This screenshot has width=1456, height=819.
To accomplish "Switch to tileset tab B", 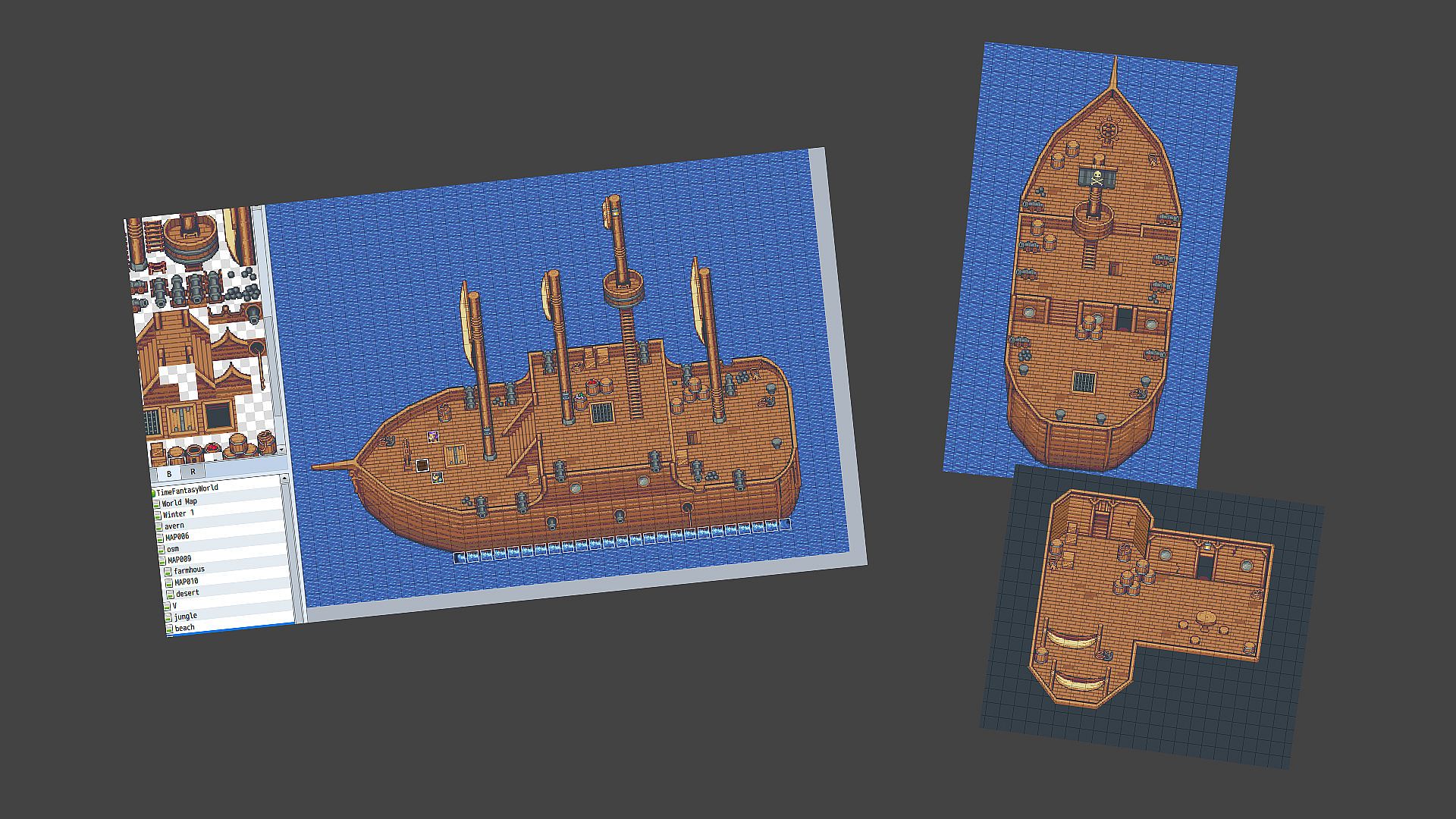I will 169,473.
